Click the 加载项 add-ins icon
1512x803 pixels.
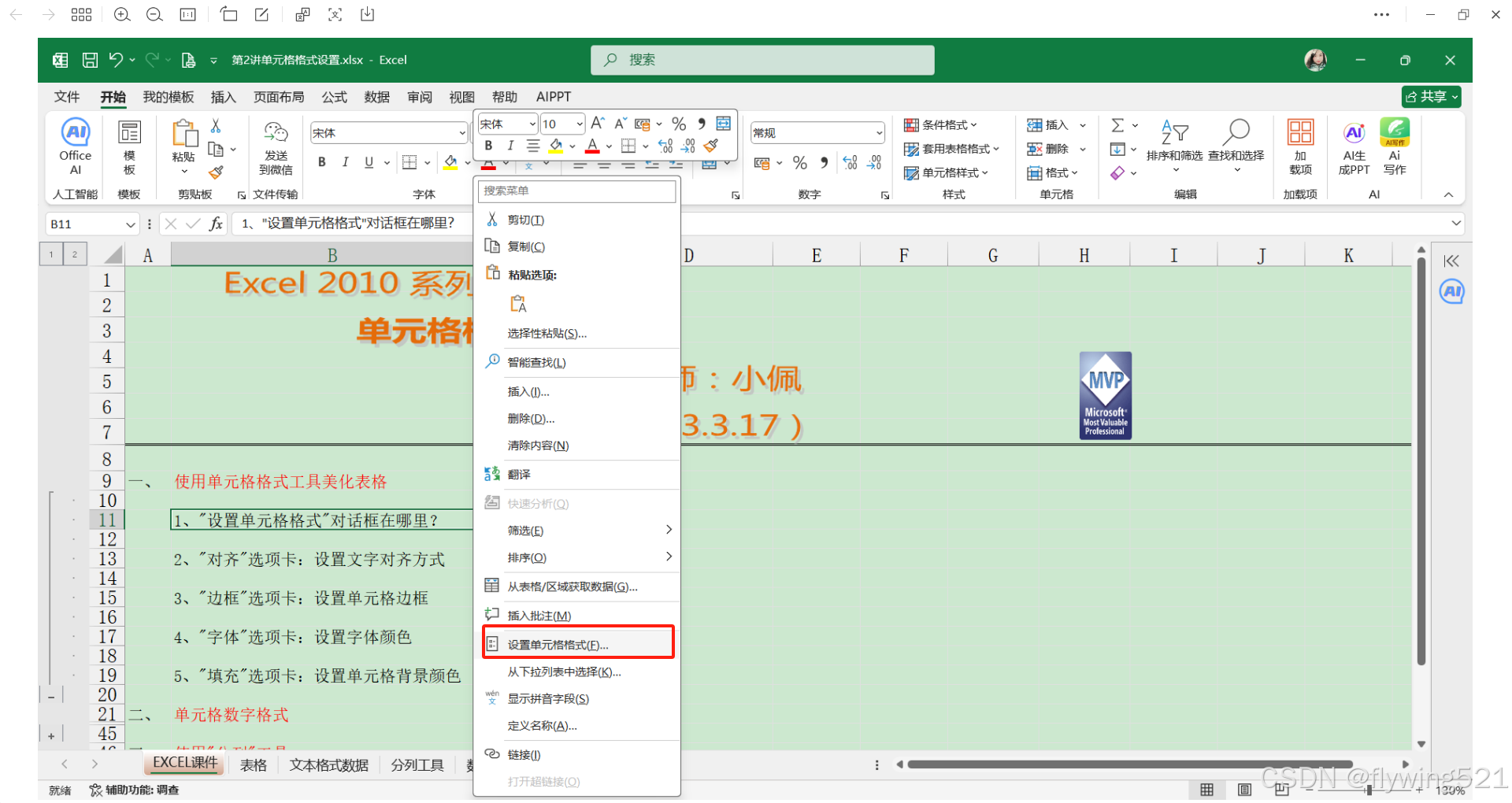click(1300, 131)
